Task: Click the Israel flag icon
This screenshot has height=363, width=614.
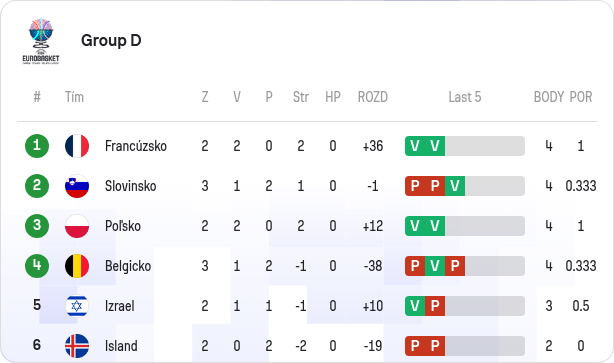Action: pyautogui.click(x=77, y=306)
